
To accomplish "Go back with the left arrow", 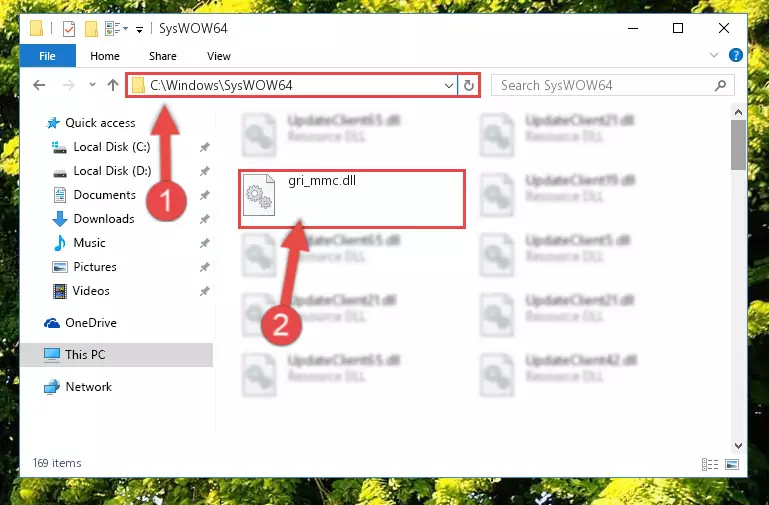I will coord(39,85).
